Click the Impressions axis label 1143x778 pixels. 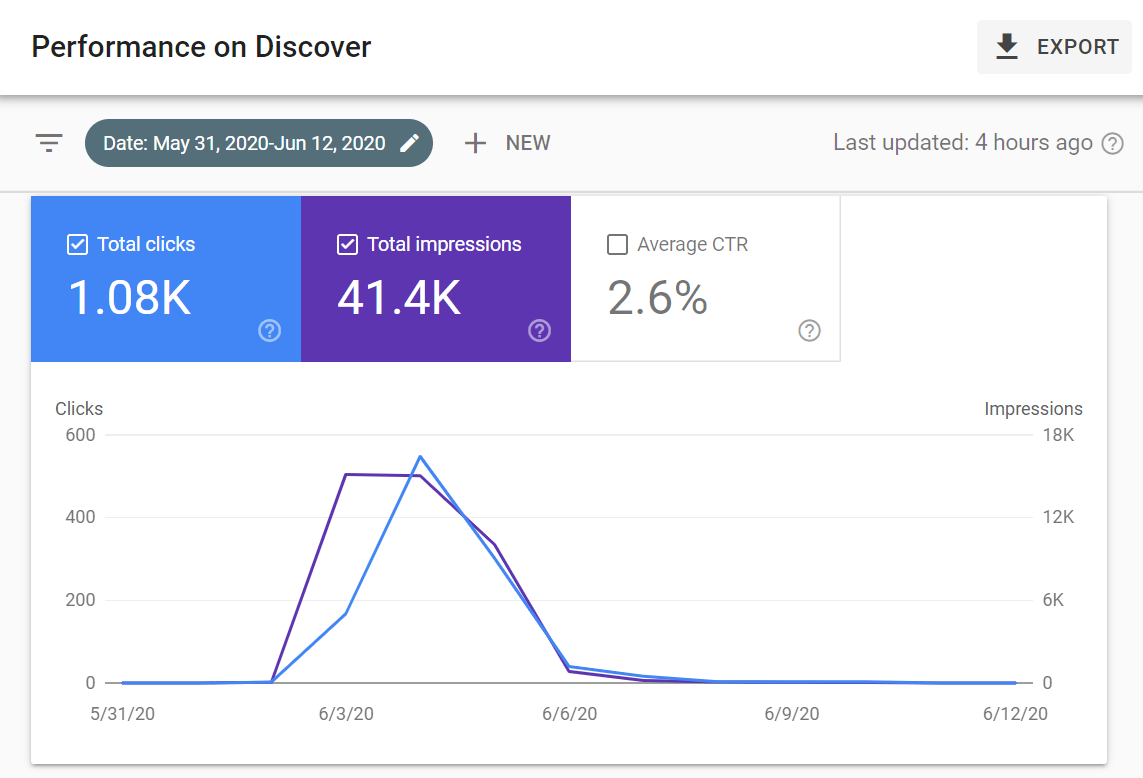[x=1033, y=408]
